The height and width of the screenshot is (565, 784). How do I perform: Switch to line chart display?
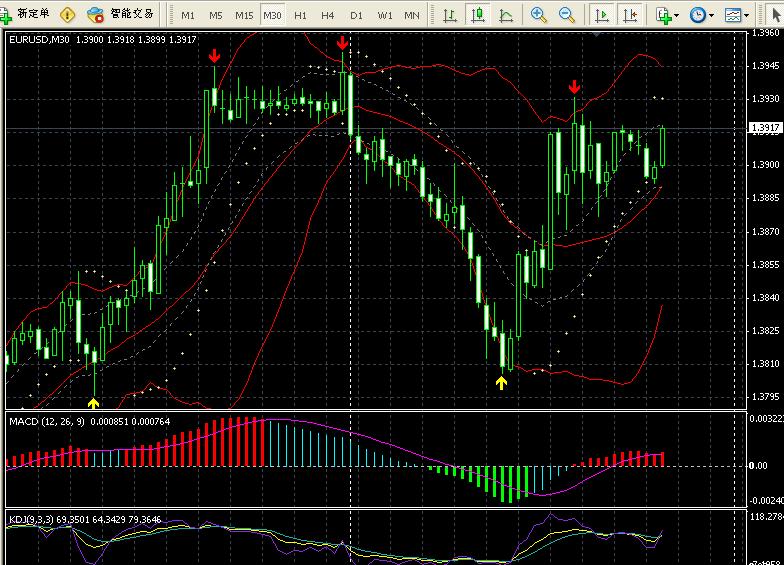tap(506, 15)
